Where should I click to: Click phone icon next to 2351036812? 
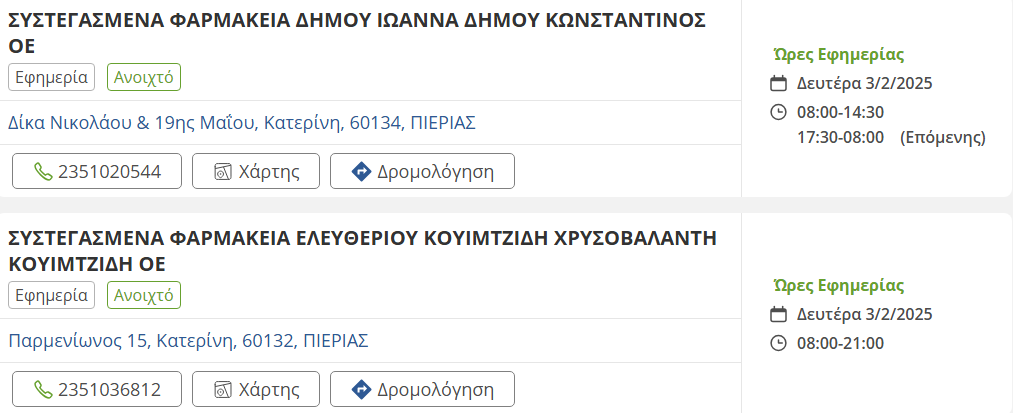tap(42, 389)
